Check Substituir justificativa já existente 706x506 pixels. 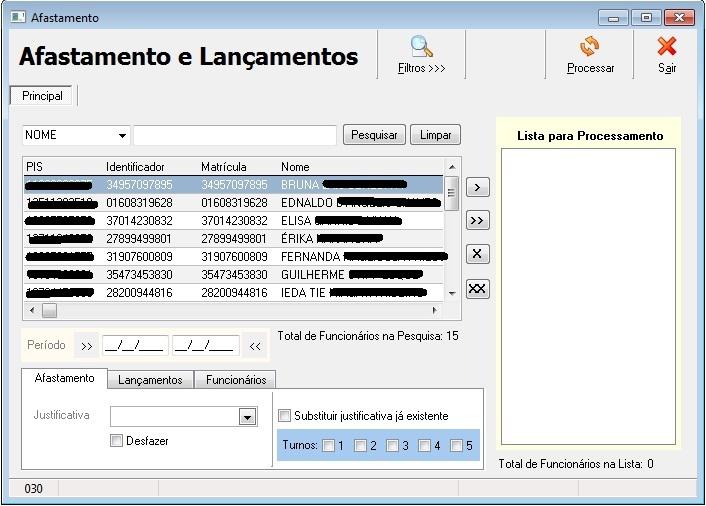click(x=285, y=416)
